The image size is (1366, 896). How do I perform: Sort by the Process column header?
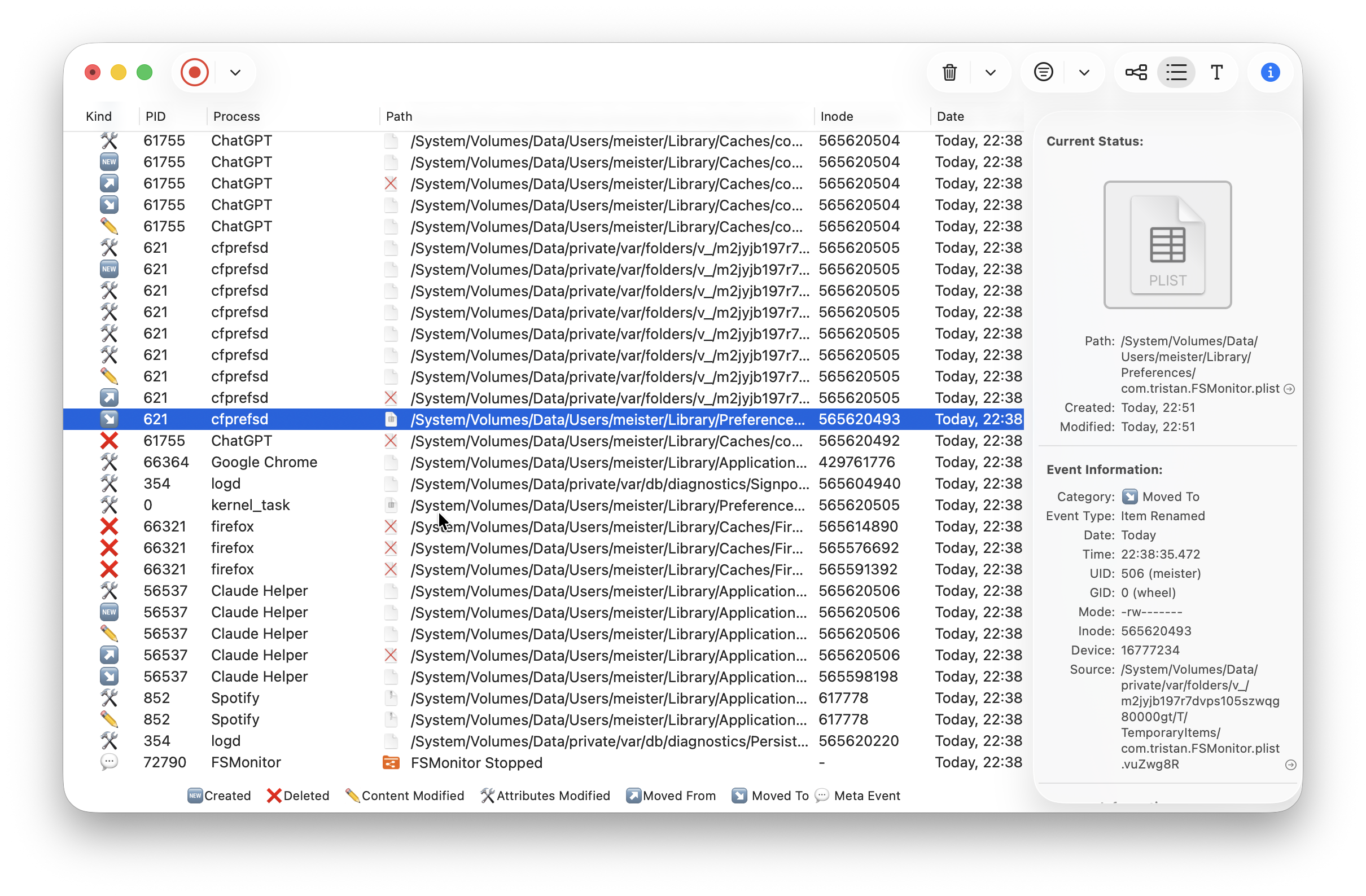237,116
